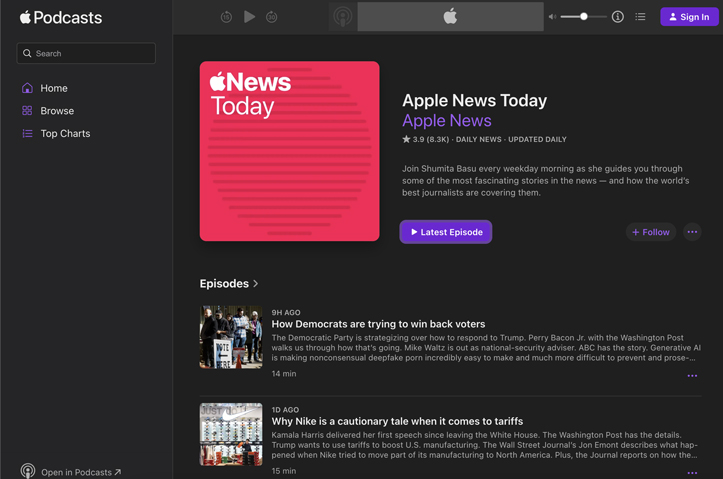Click the DAILY NEWS category label
Viewport: 723px width, 479px height.
pyautogui.click(x=479, y=139)
